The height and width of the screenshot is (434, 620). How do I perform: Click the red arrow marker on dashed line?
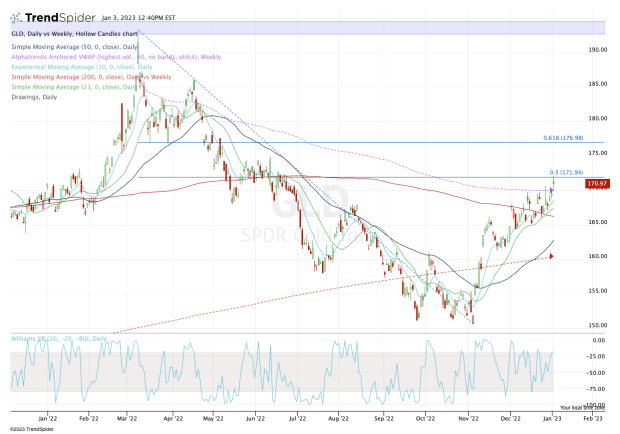point(551,256)
